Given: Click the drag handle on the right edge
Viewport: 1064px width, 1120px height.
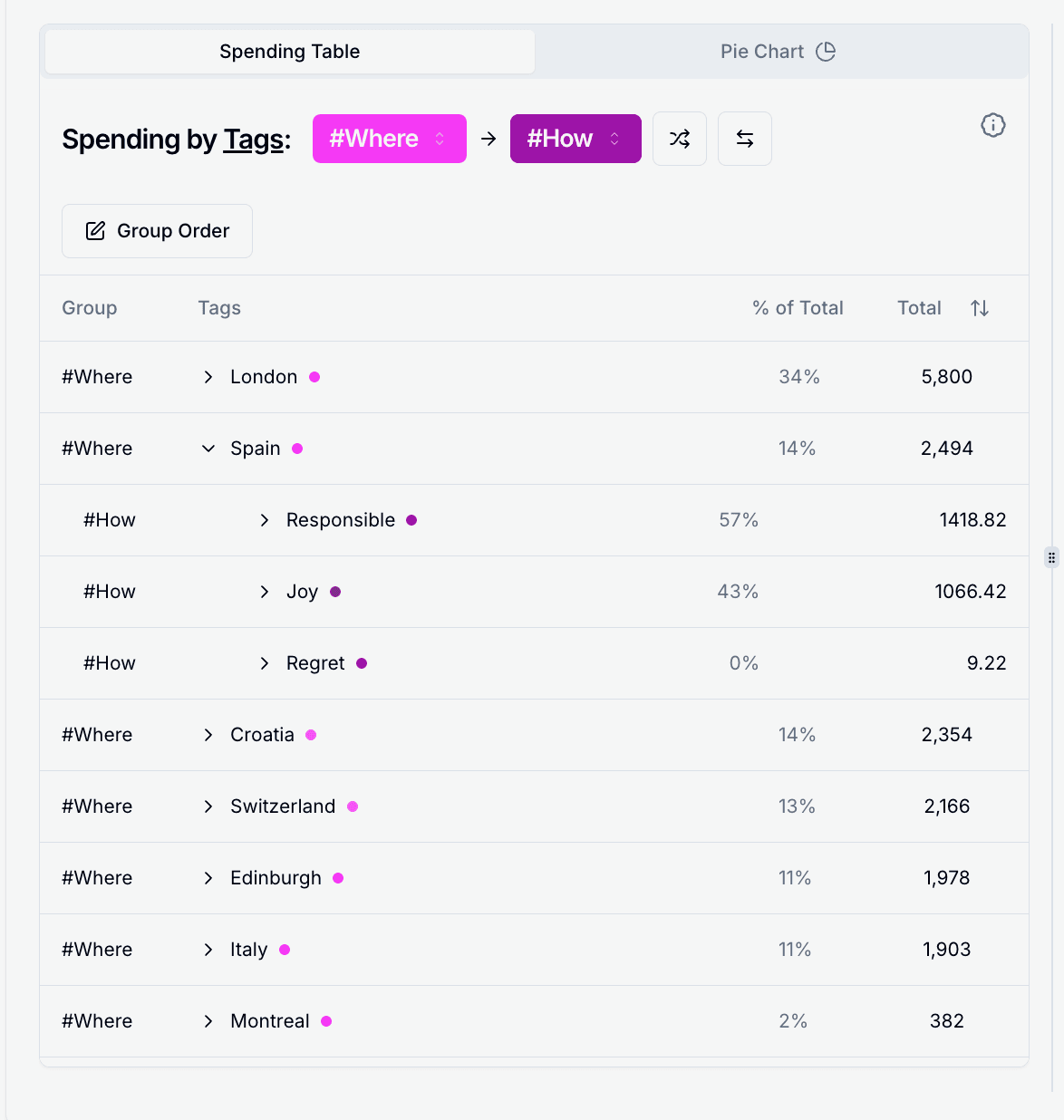Looking at the screenshot, I should pyautogui.click(x=1050, y=557).
